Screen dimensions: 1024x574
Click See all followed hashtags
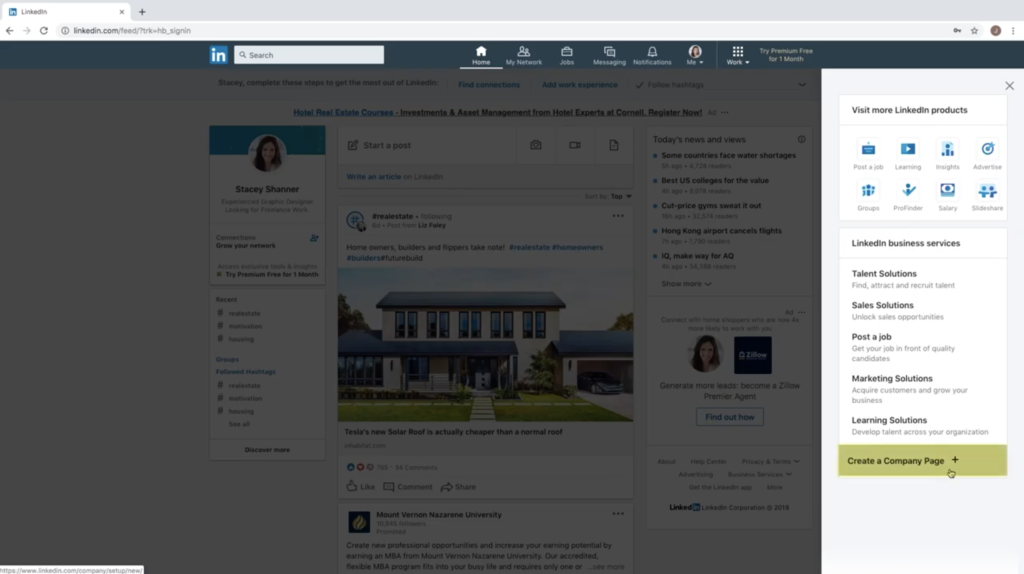click(239, 424)
